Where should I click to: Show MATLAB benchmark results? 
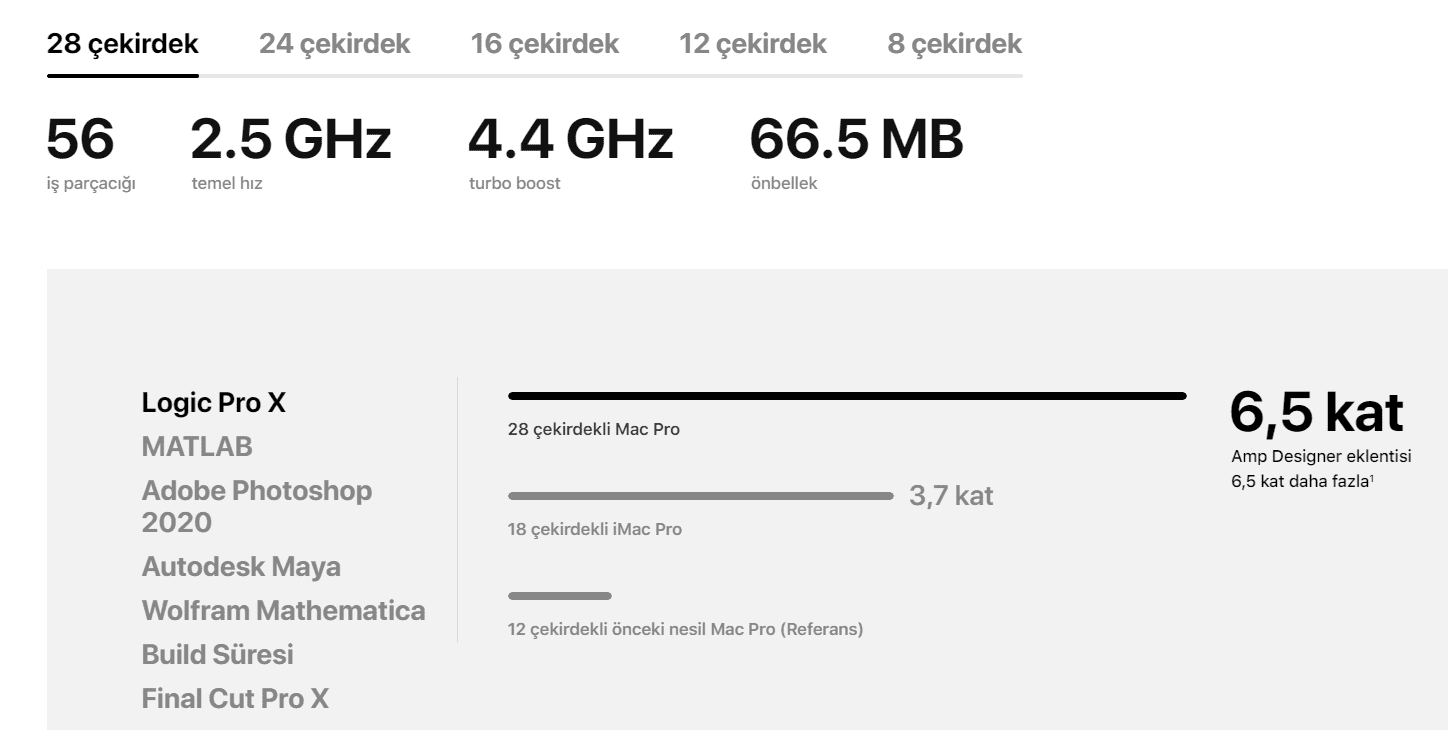click(197, 446)
